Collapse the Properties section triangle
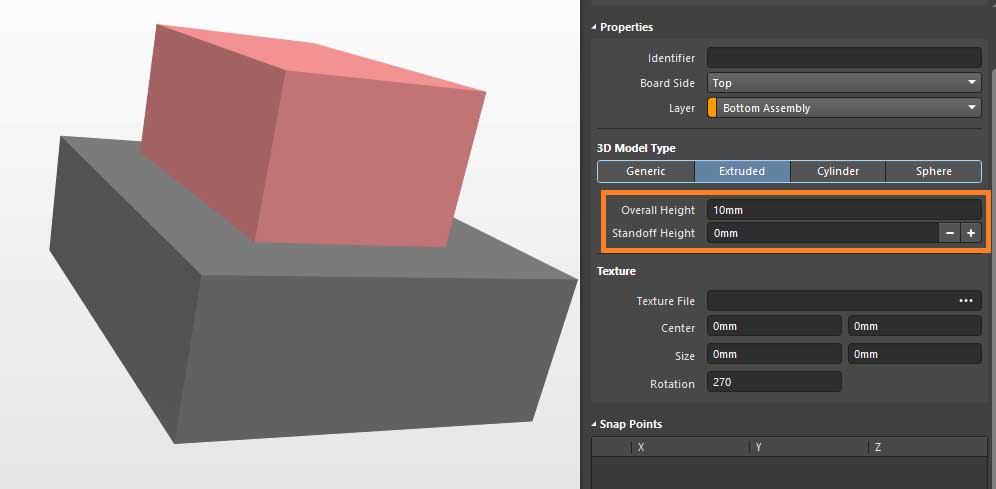 pyautogui.click(x=593, y=27)
